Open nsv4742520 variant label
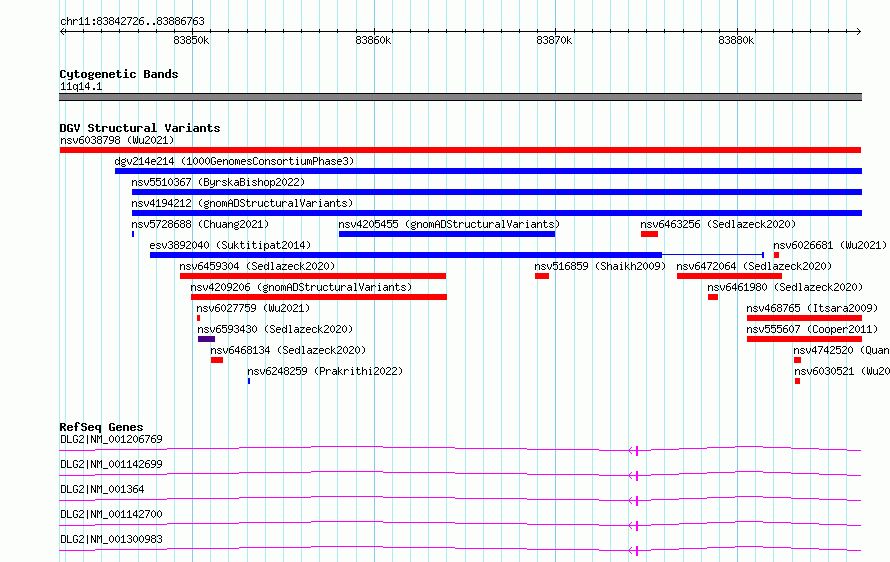 [x=841, y=350]
